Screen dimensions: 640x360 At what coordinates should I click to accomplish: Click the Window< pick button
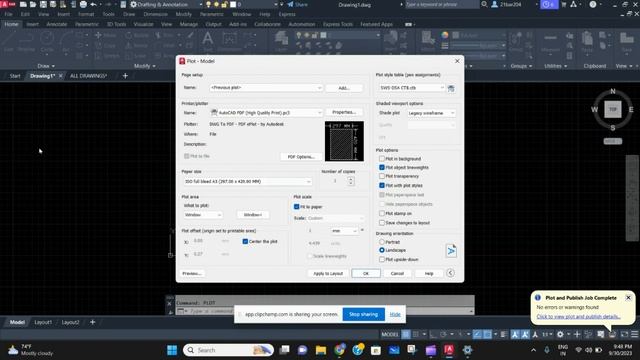pyautogui.click(x=253, y=215)
